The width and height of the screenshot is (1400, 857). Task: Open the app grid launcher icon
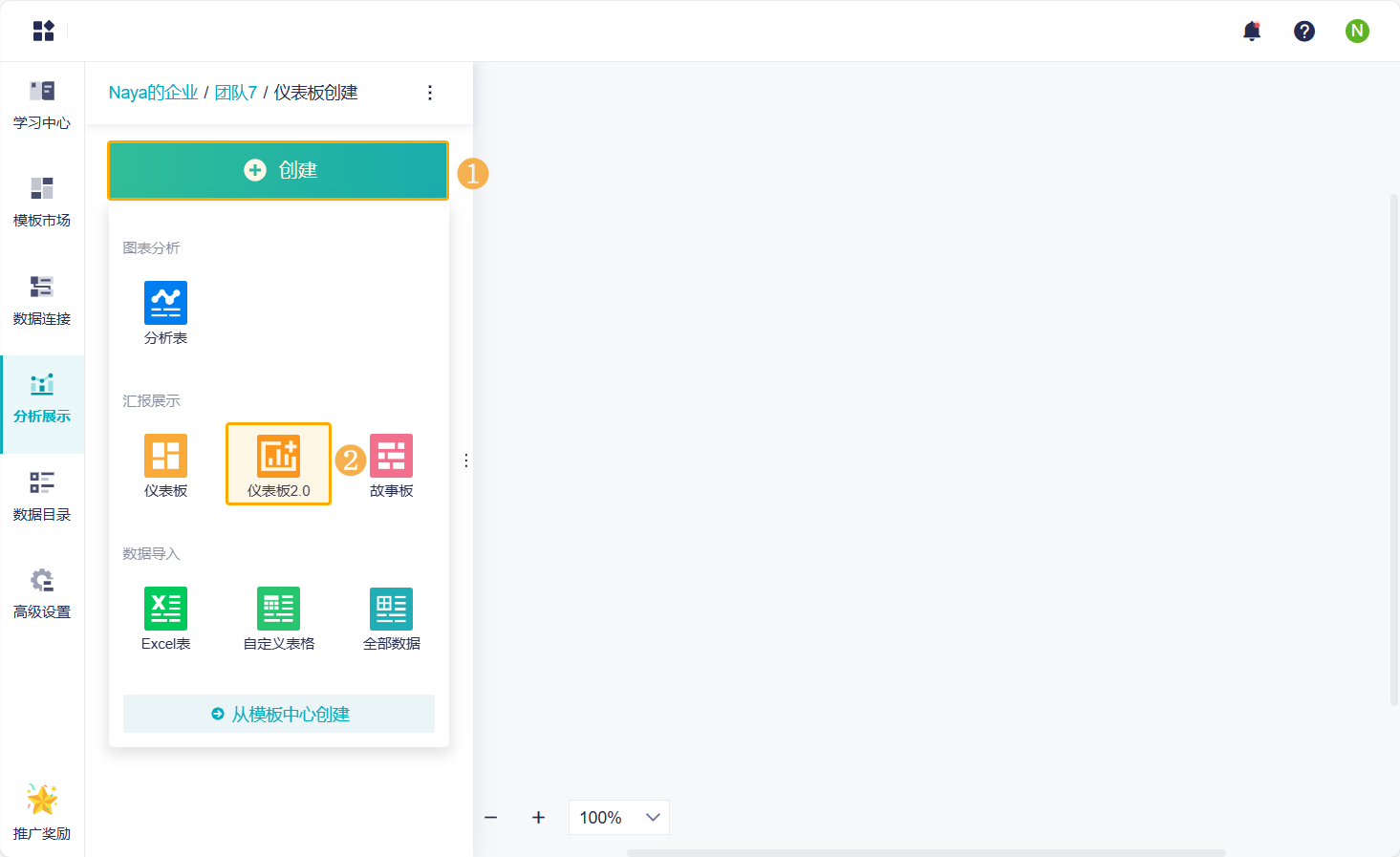(44, 31)
